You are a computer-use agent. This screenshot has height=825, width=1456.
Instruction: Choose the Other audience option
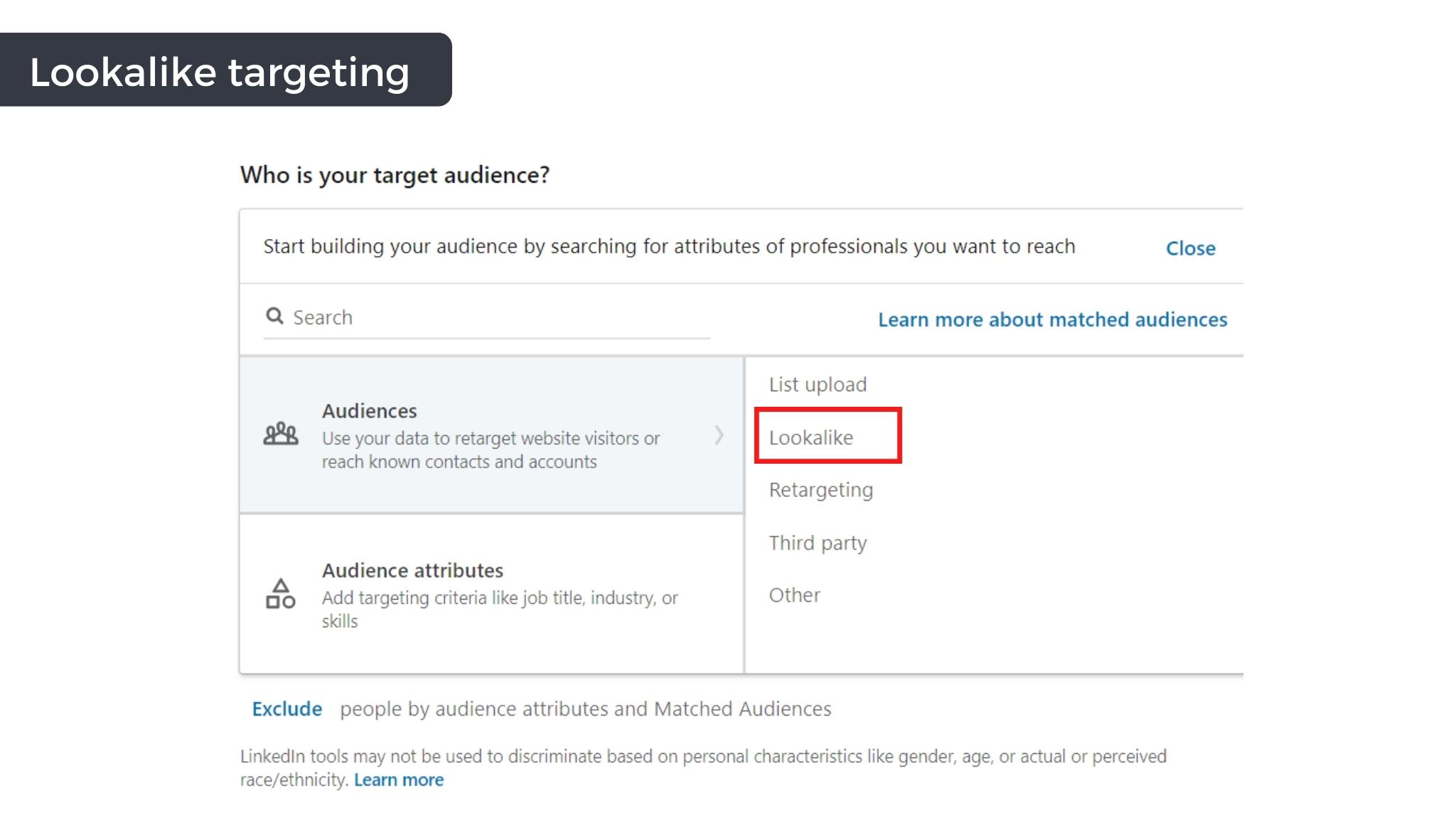point(795,595)
